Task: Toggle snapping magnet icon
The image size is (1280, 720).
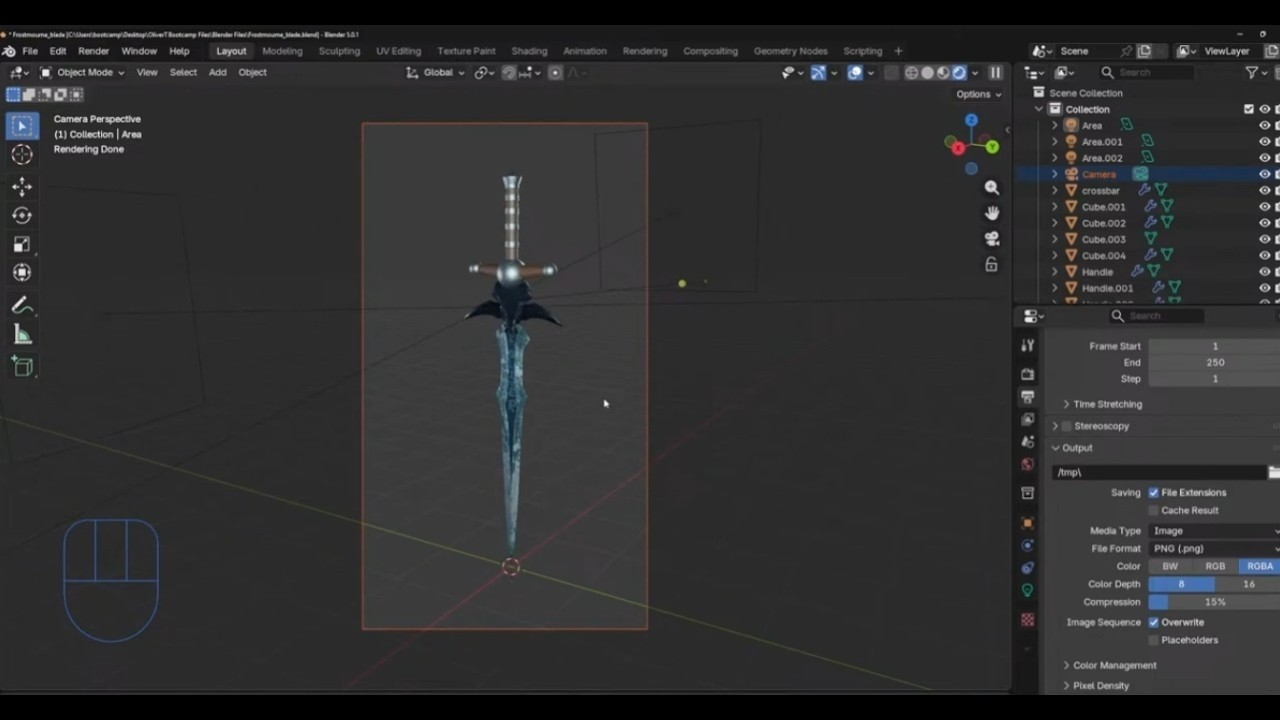Action: click(509, 72)
